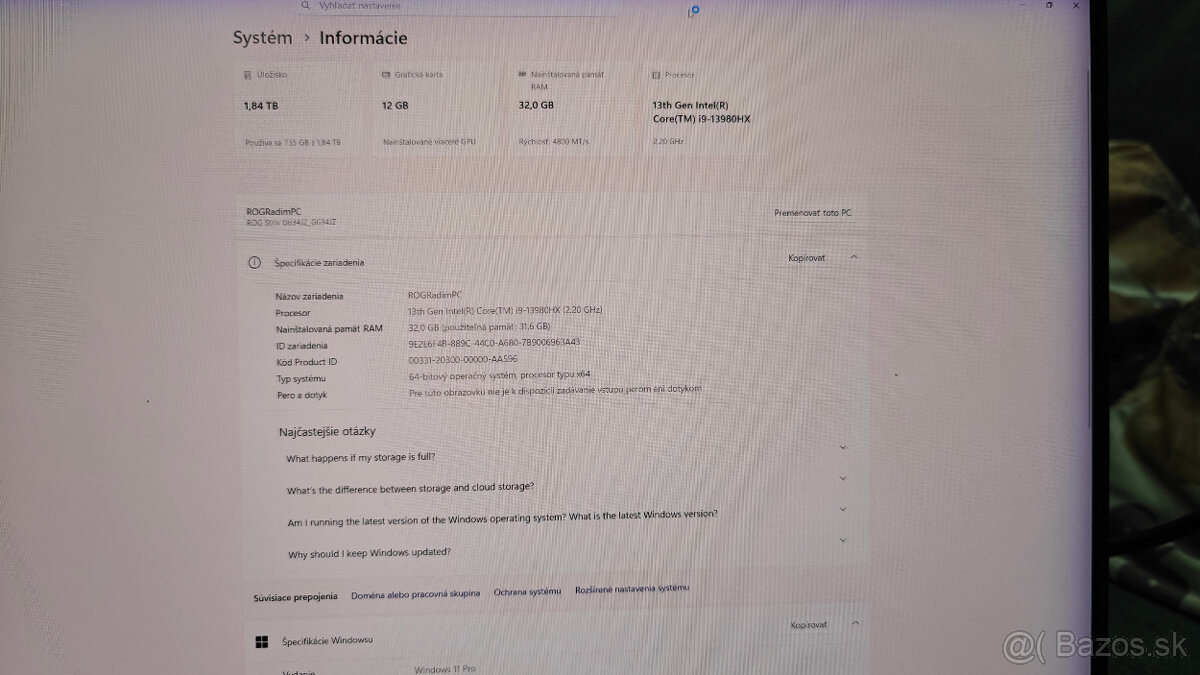Click the Nainštalovaná pamäť RAM memory icon
This screenshot has width=1200, height=675.
520,73
